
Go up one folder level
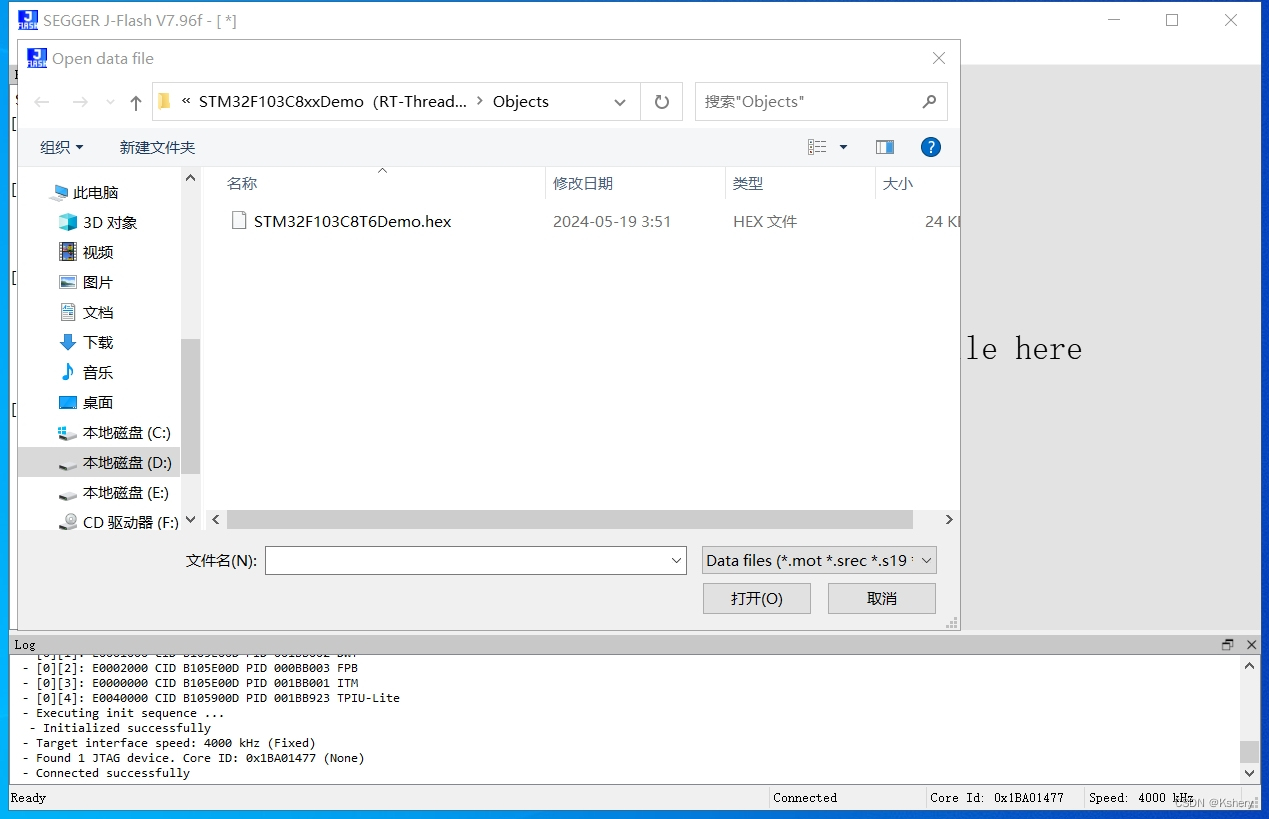(x=136, y=102)
